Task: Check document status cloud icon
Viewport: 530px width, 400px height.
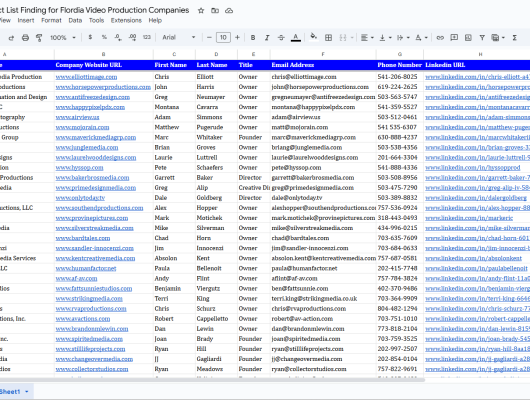Action: 229,10
